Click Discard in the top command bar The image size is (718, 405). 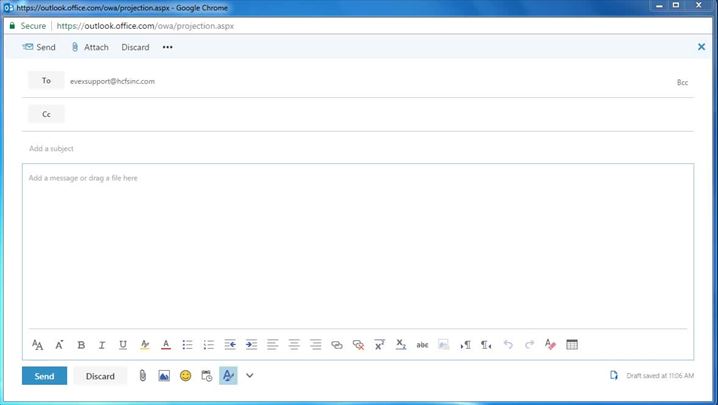tap(135, 47)
